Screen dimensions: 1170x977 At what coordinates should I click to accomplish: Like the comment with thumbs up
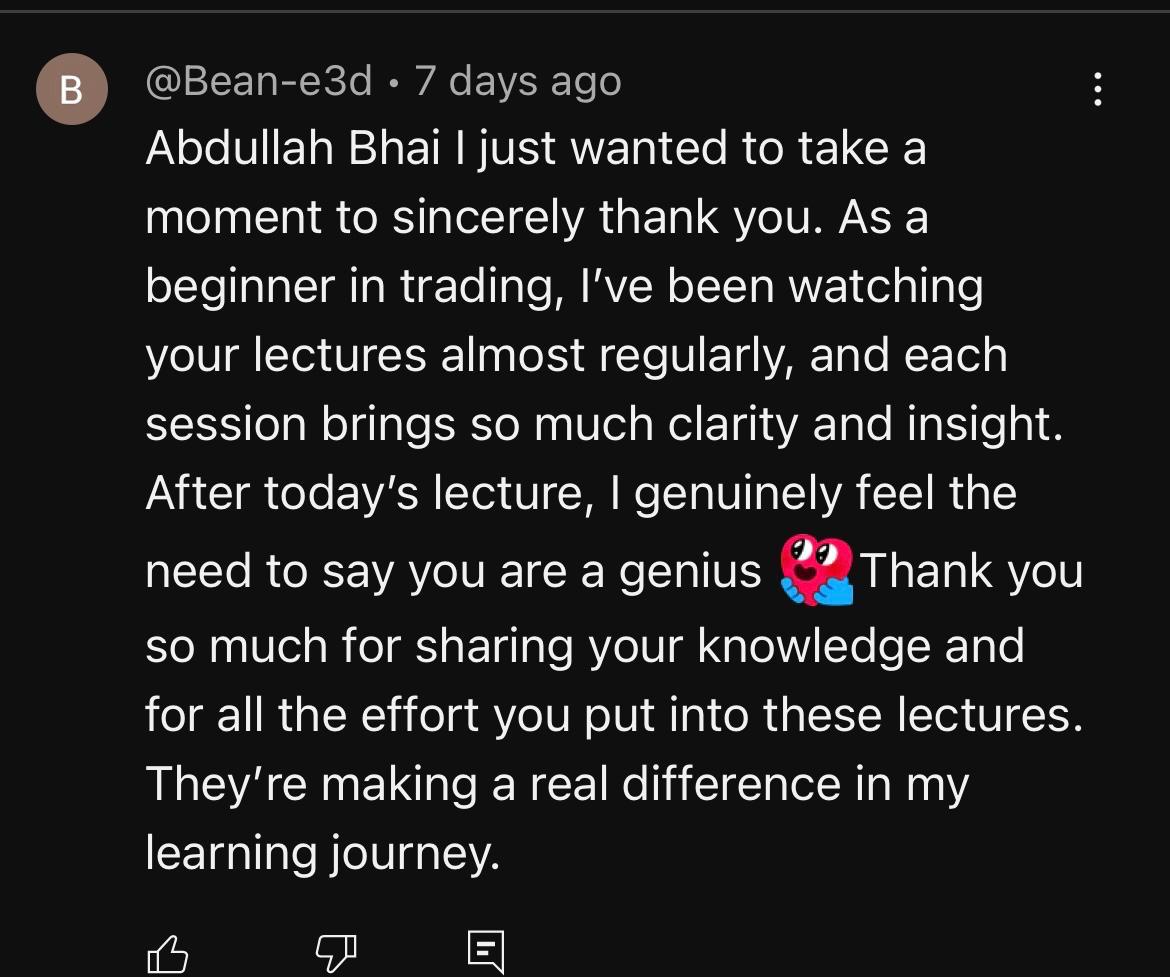click(167, 952)
